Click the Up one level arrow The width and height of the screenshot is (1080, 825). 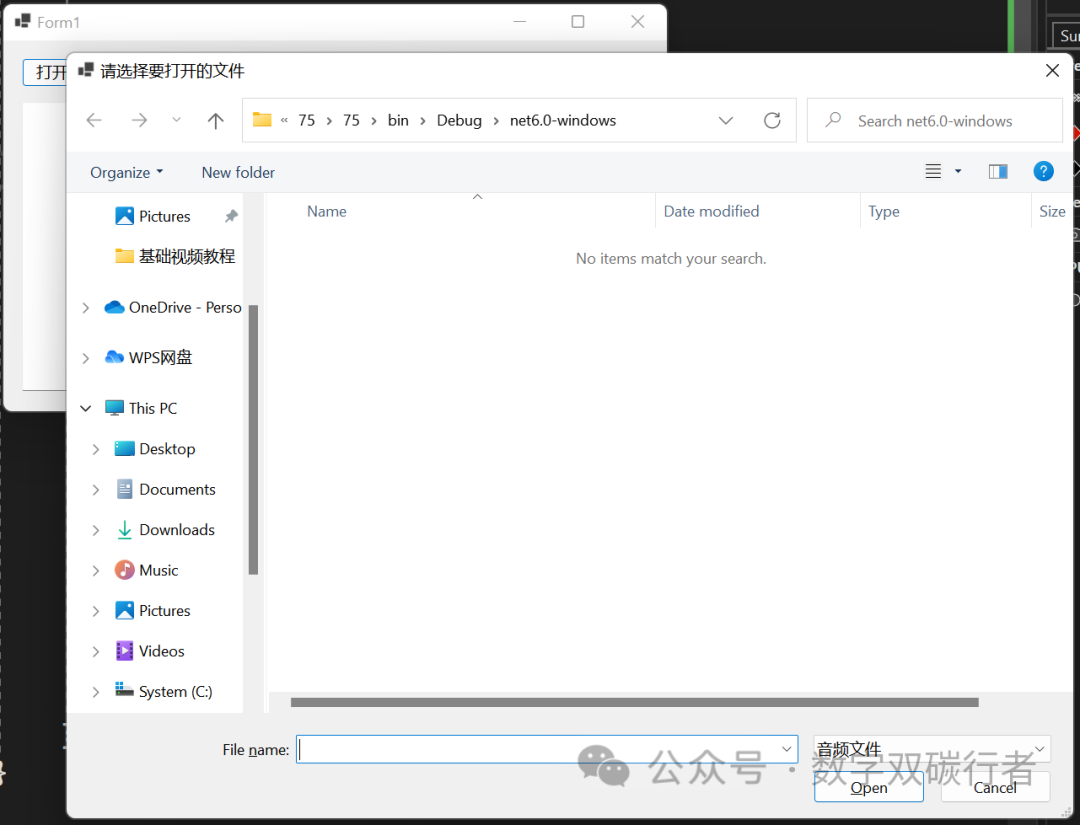[x=215, y=120]
